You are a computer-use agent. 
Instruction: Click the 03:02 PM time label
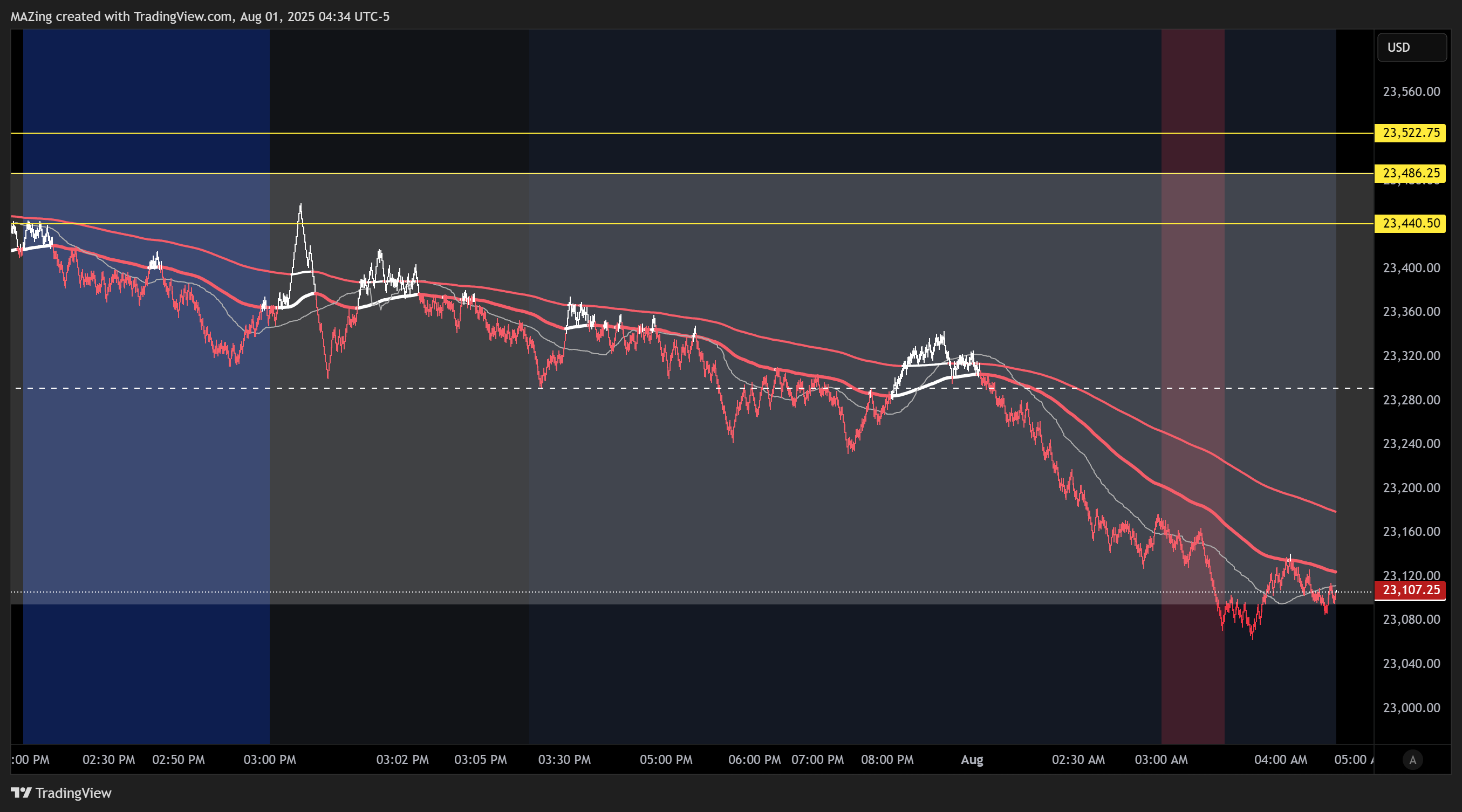(x=402, y=760)
